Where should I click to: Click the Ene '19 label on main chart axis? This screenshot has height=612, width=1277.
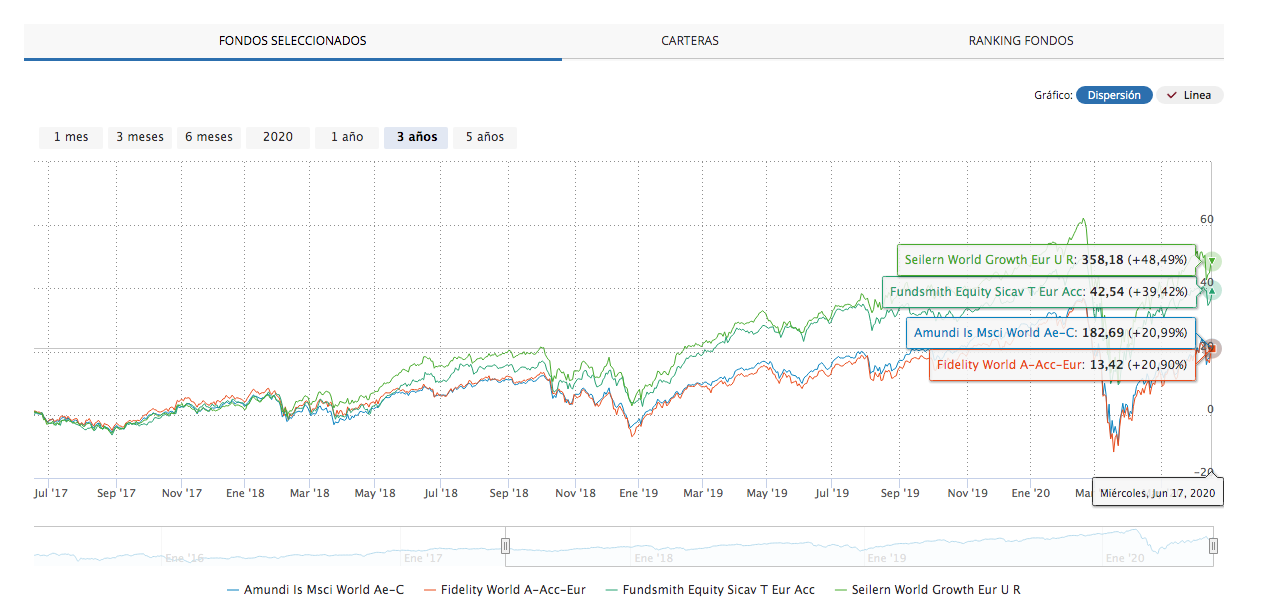click(638, 493)
